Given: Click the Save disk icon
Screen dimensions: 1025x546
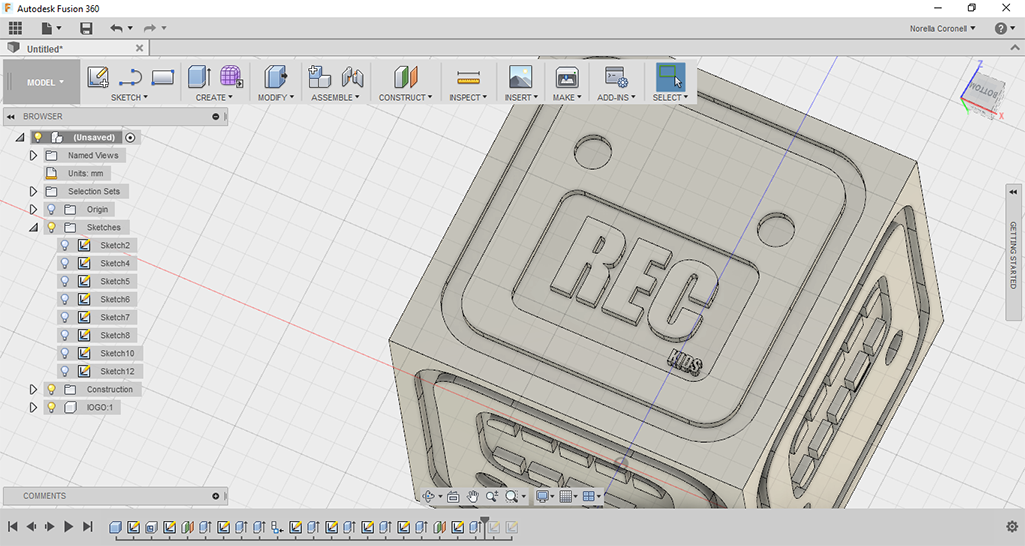Looking at the screenshot, I should [x=86, y=28].
